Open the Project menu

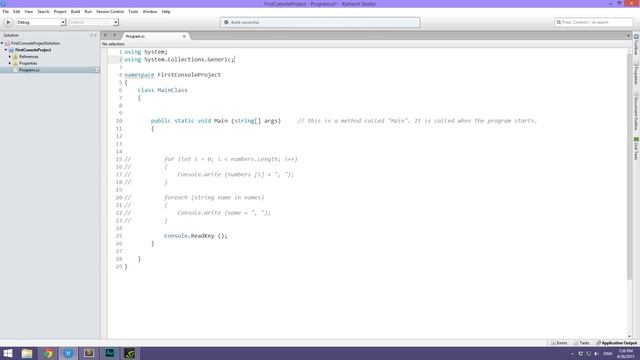[x=60, y=12]
